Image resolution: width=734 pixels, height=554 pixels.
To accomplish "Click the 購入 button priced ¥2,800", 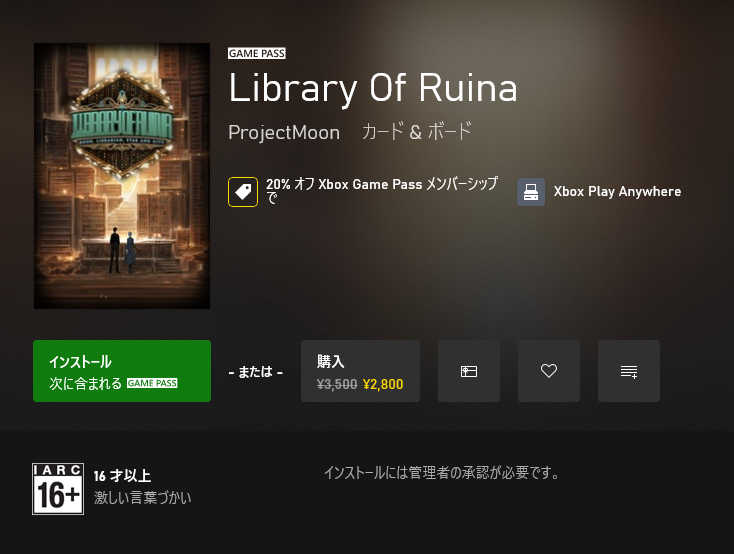I will tap(360, 371).
